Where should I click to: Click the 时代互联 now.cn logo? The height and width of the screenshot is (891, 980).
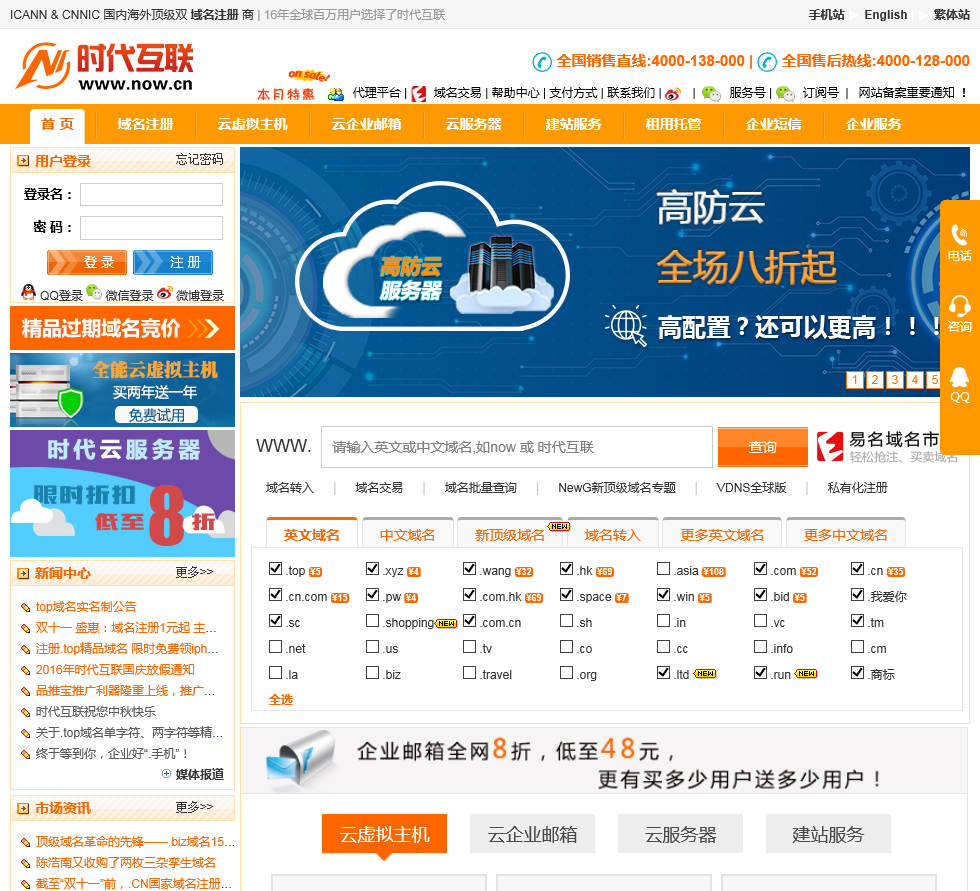pos(105,67)
